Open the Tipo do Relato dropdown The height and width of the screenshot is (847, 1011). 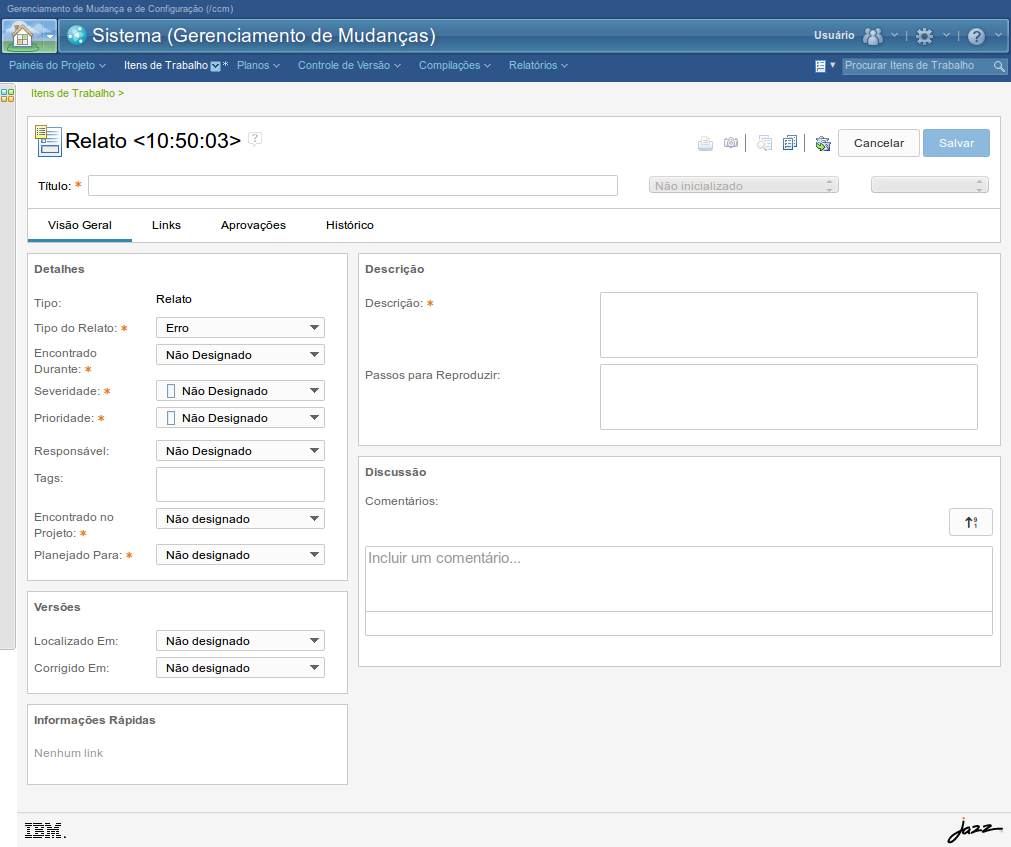click(240, 327)
